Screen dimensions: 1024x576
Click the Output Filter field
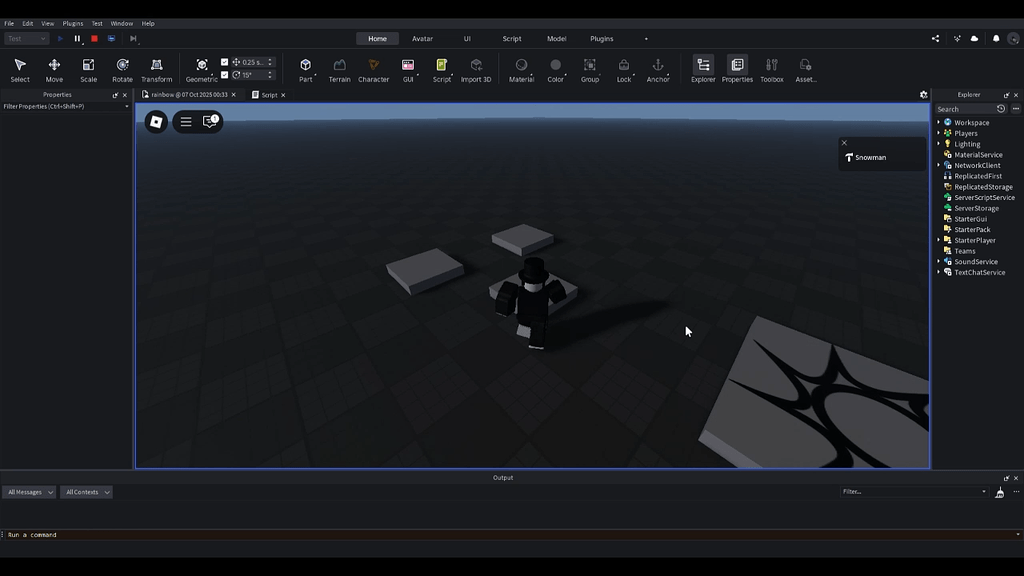point(914,492)
